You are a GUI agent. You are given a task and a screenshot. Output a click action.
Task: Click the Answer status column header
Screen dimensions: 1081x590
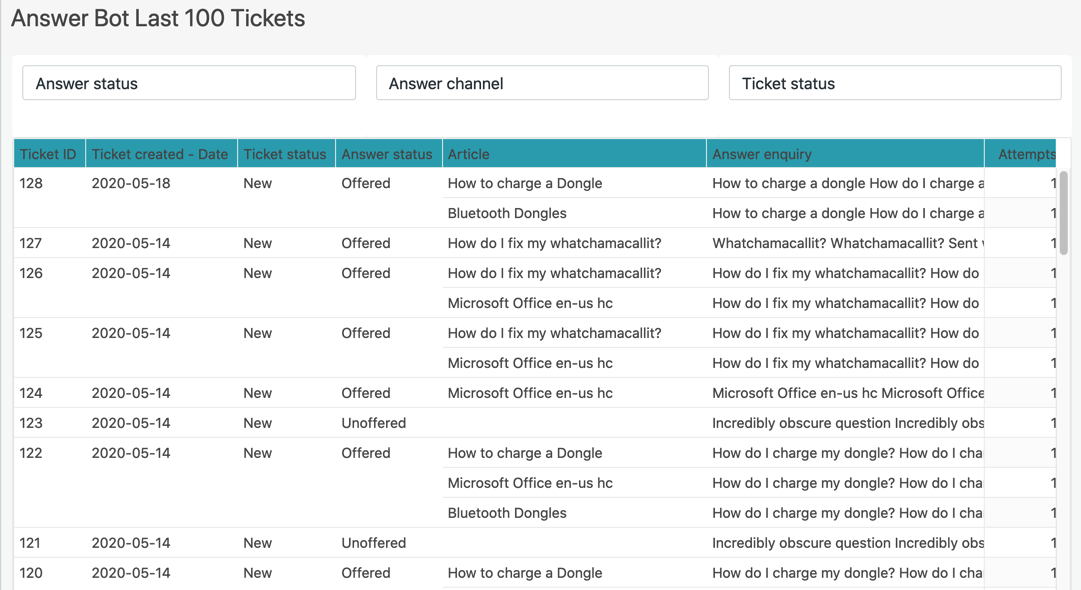(387, 154)
